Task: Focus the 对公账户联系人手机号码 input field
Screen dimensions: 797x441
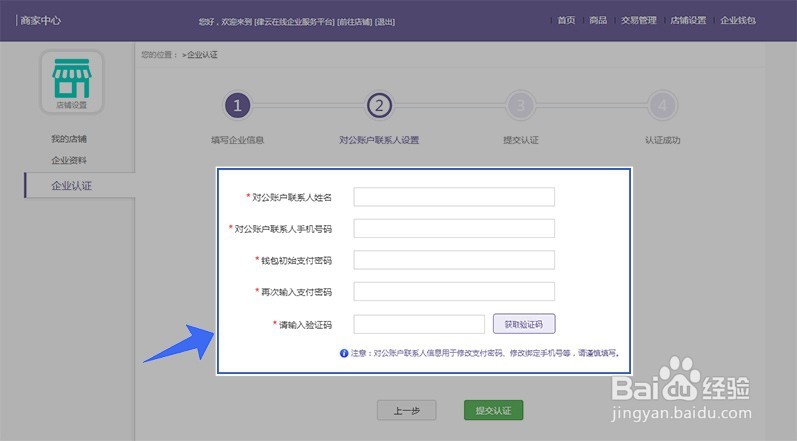Action: [454, 229]
